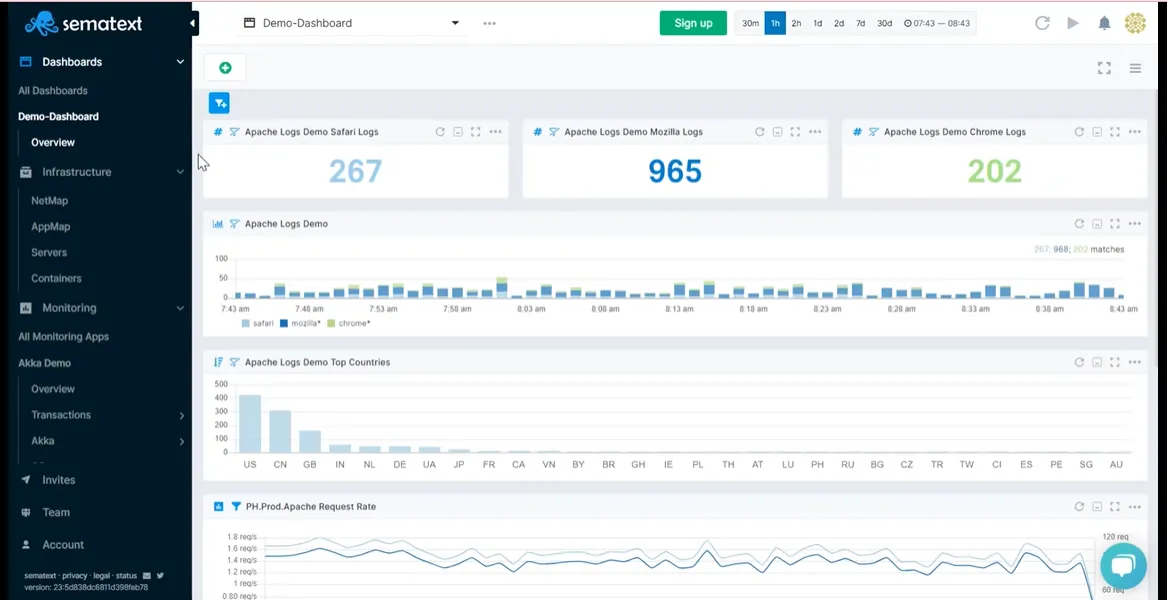This screenshot has height=600, width=1167.
Task: Add a dashboard filter with the blue filter button
Action: (219, 103)
